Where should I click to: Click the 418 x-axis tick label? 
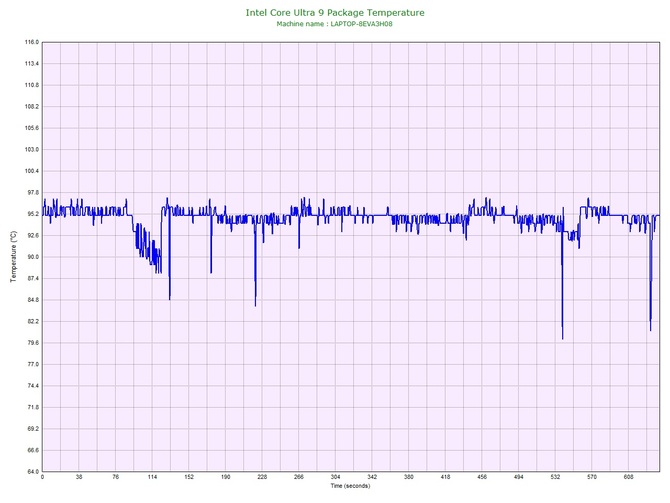click(445, 477)
